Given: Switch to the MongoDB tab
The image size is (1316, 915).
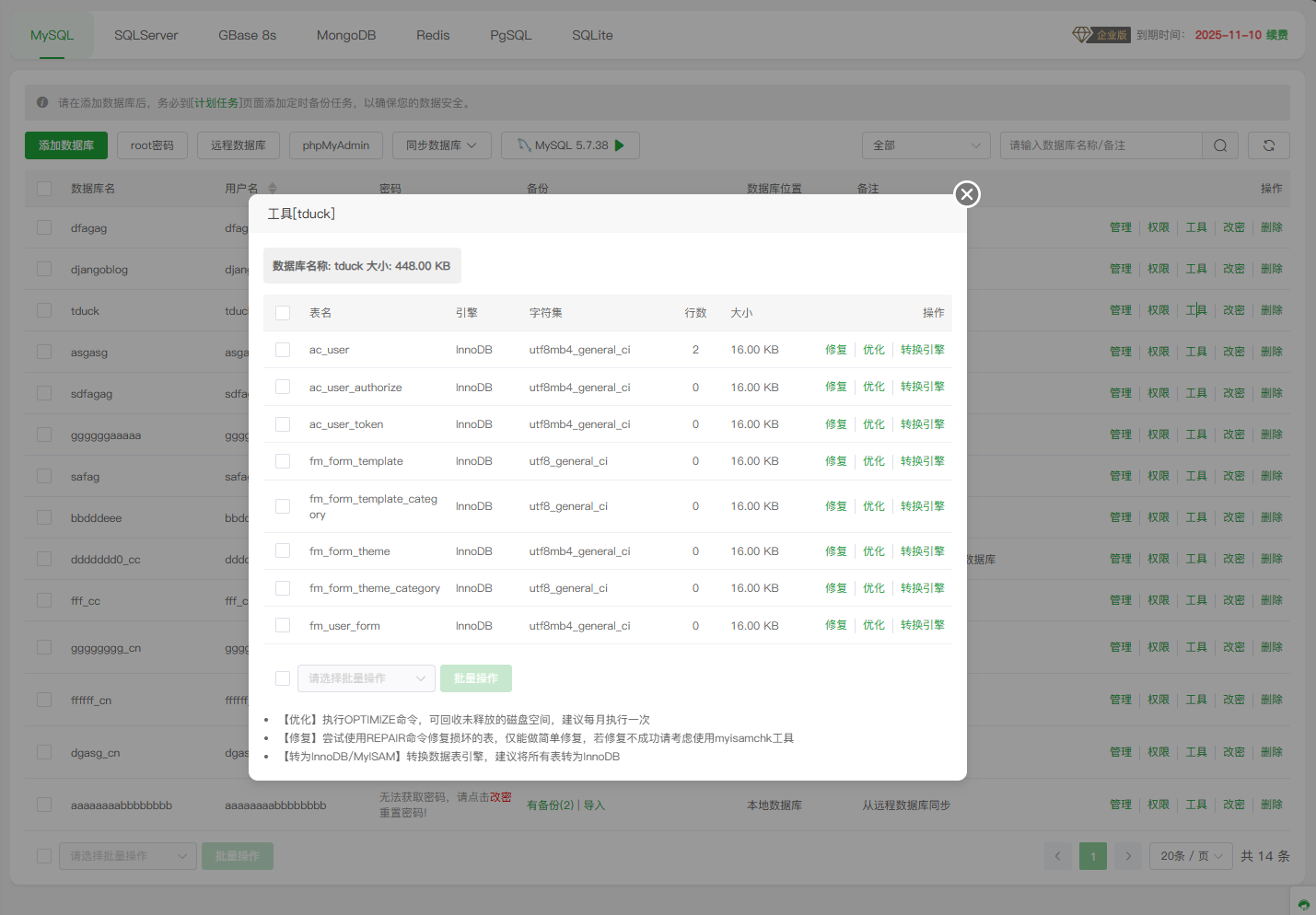Looking at the screenshot, I should [345, 35].
